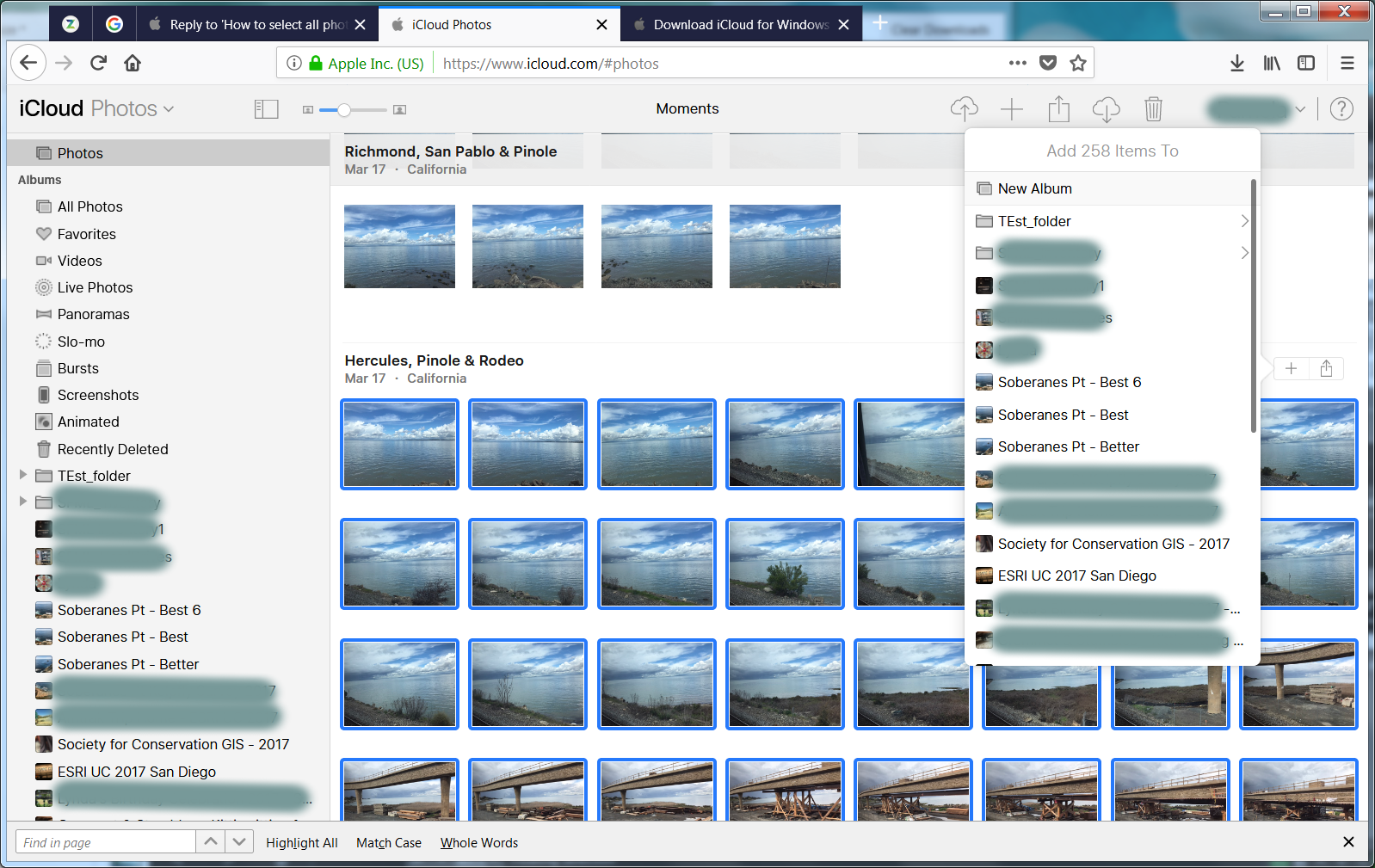The width and height of the screenshot is (1375, 868).
Task: Select Photos in the sidebar
Action: coord(168,153)
